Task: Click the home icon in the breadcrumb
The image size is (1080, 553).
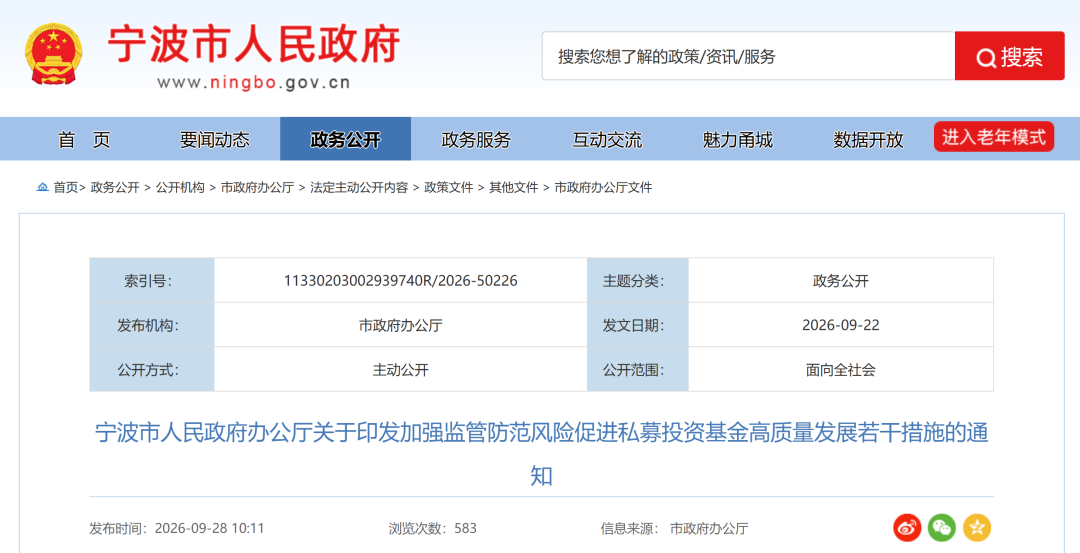Action: 43,187
